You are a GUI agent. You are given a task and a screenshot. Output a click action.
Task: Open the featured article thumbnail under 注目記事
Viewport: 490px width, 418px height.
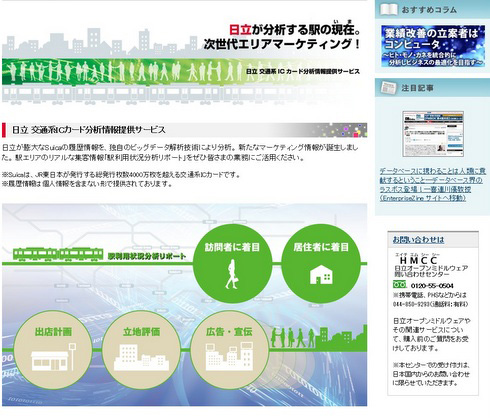[x=433, y=134]
